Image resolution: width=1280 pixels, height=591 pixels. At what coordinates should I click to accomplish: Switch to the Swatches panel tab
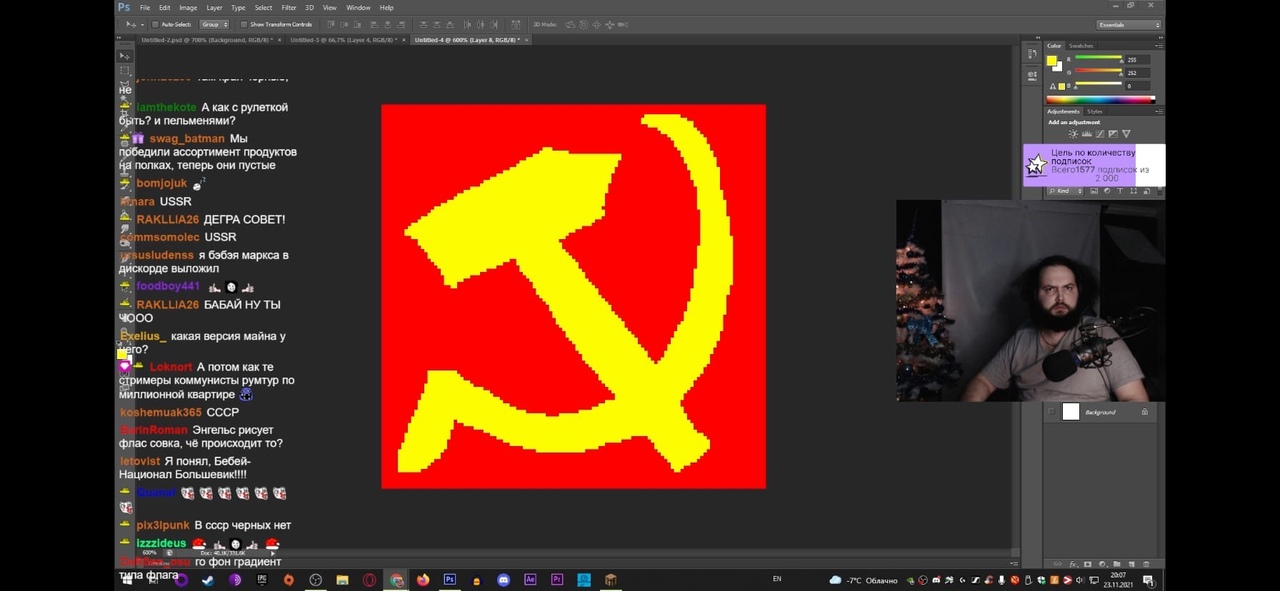[x=1081, y=46]
